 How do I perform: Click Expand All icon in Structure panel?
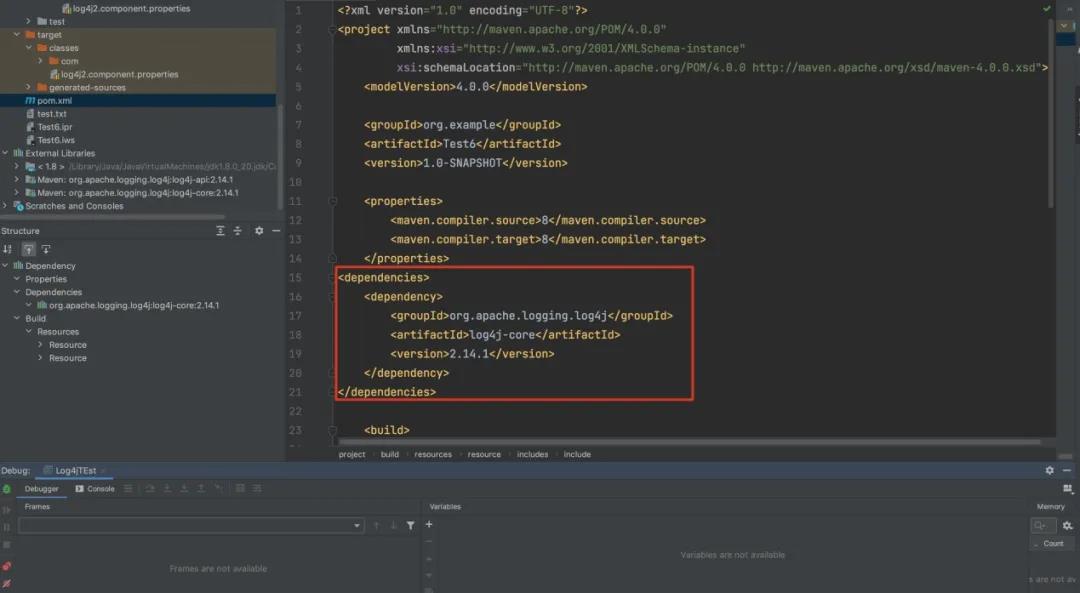(221, 231)
